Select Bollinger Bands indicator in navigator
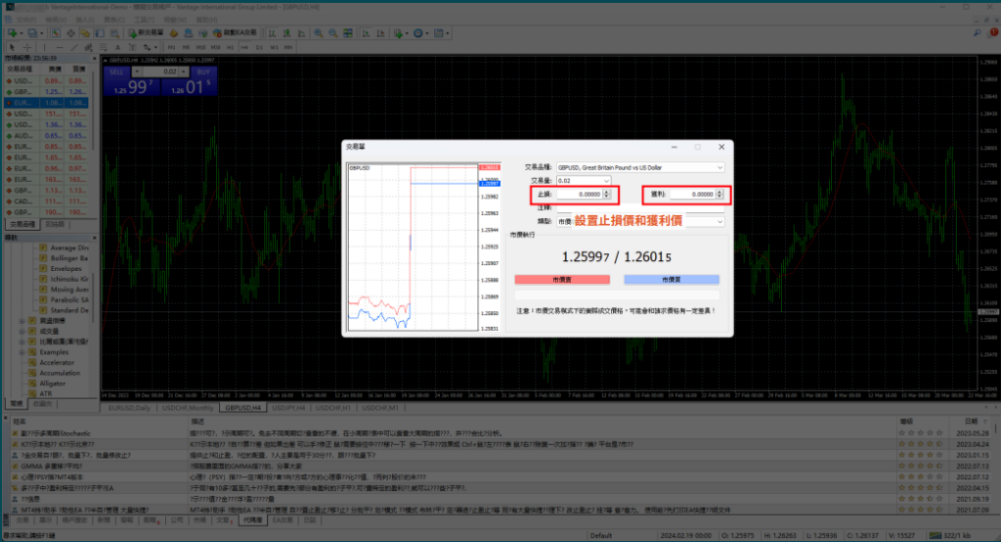 click(x=67, y=258)
